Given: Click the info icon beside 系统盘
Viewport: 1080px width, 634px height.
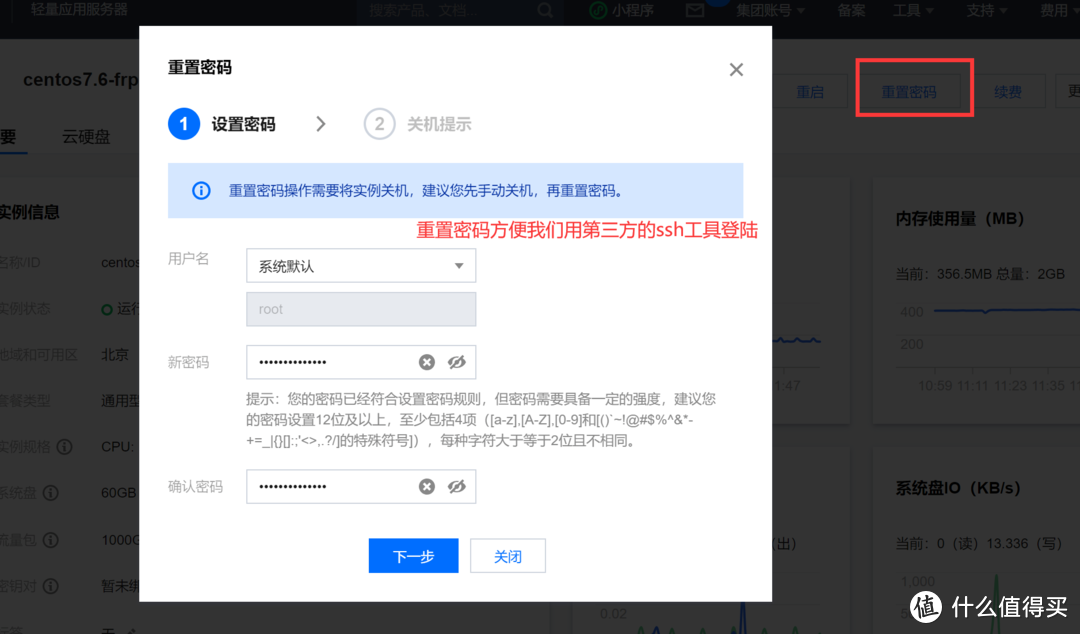Looking at the screenshot, I should click(50, 493).
